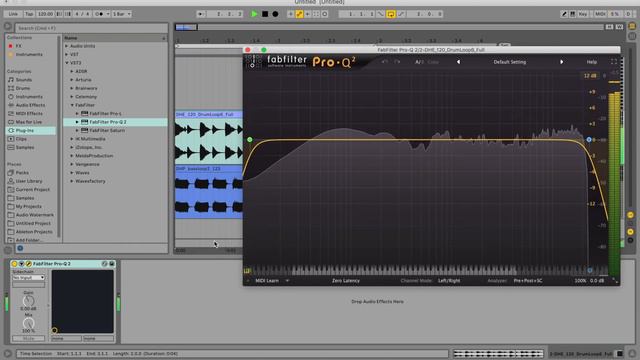Click the Stop button in transport
640x360 pixels.
click(x=265, y=14)
